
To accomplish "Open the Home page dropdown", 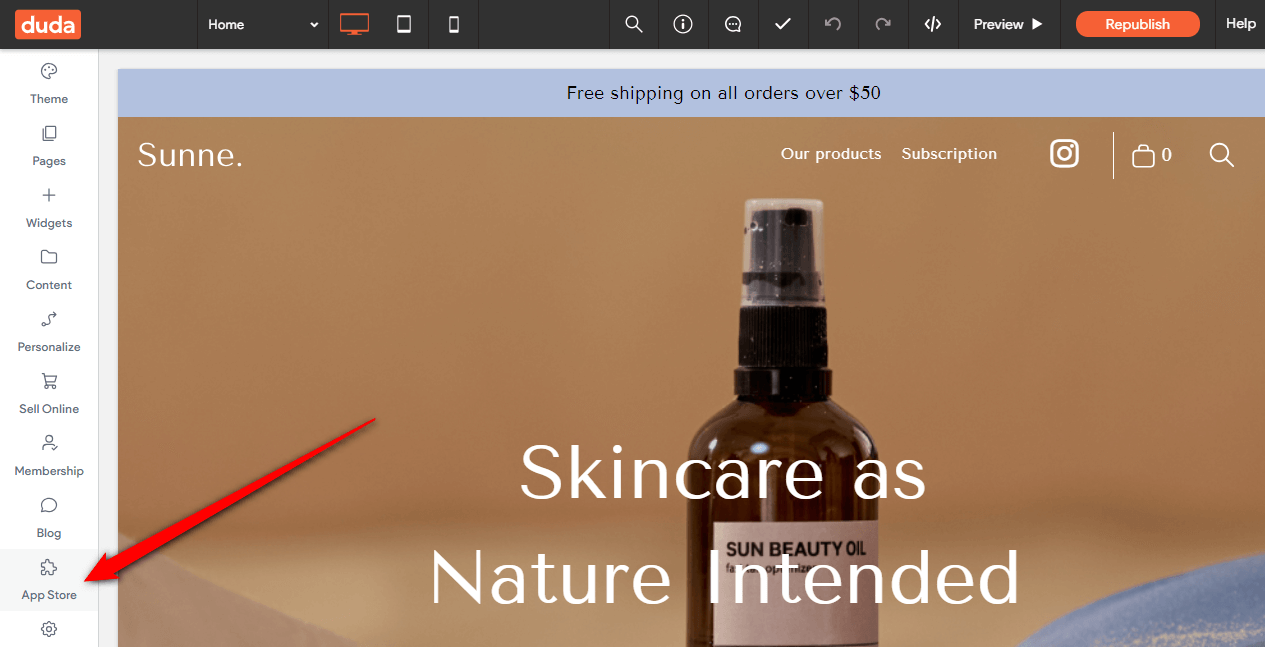I will pyautogui.click(x=263, y=24).
